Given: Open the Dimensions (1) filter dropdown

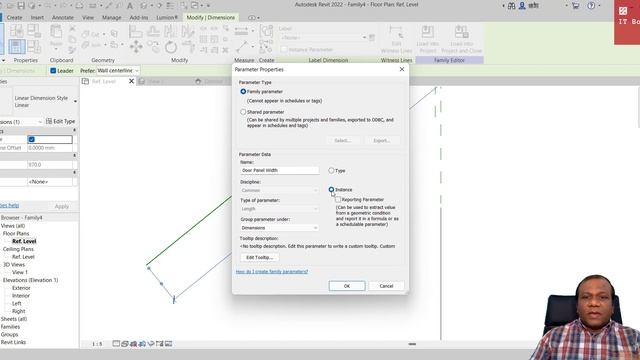Looking at the screenshot, I should (21, 122).
